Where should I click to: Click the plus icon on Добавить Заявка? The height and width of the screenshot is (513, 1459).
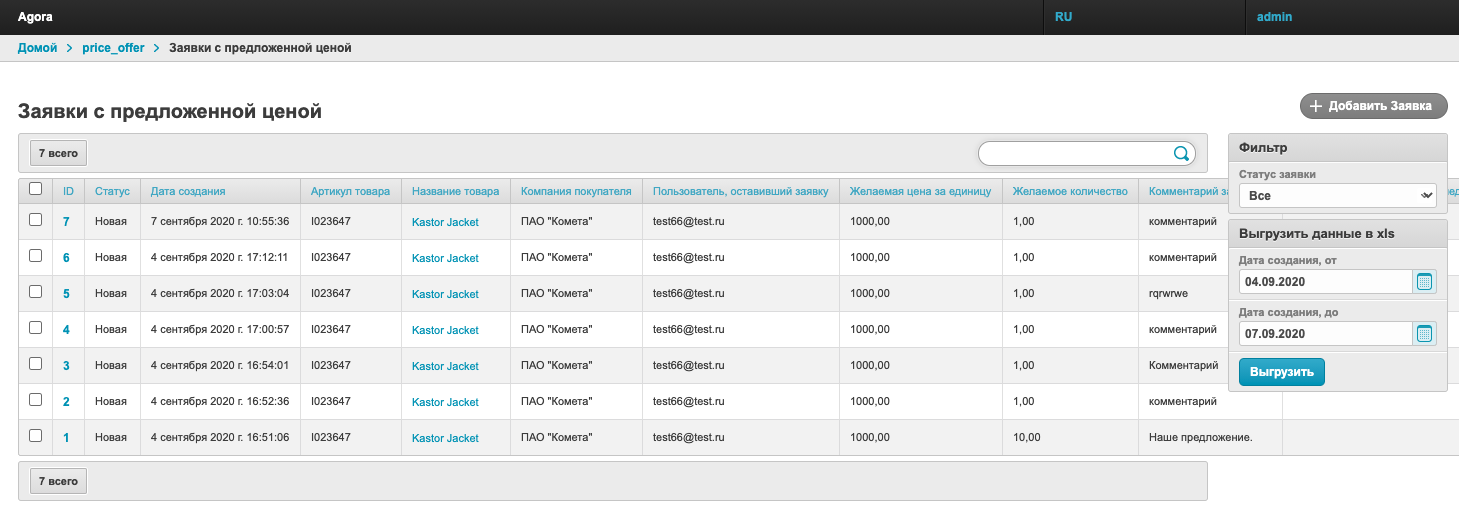1316,106
